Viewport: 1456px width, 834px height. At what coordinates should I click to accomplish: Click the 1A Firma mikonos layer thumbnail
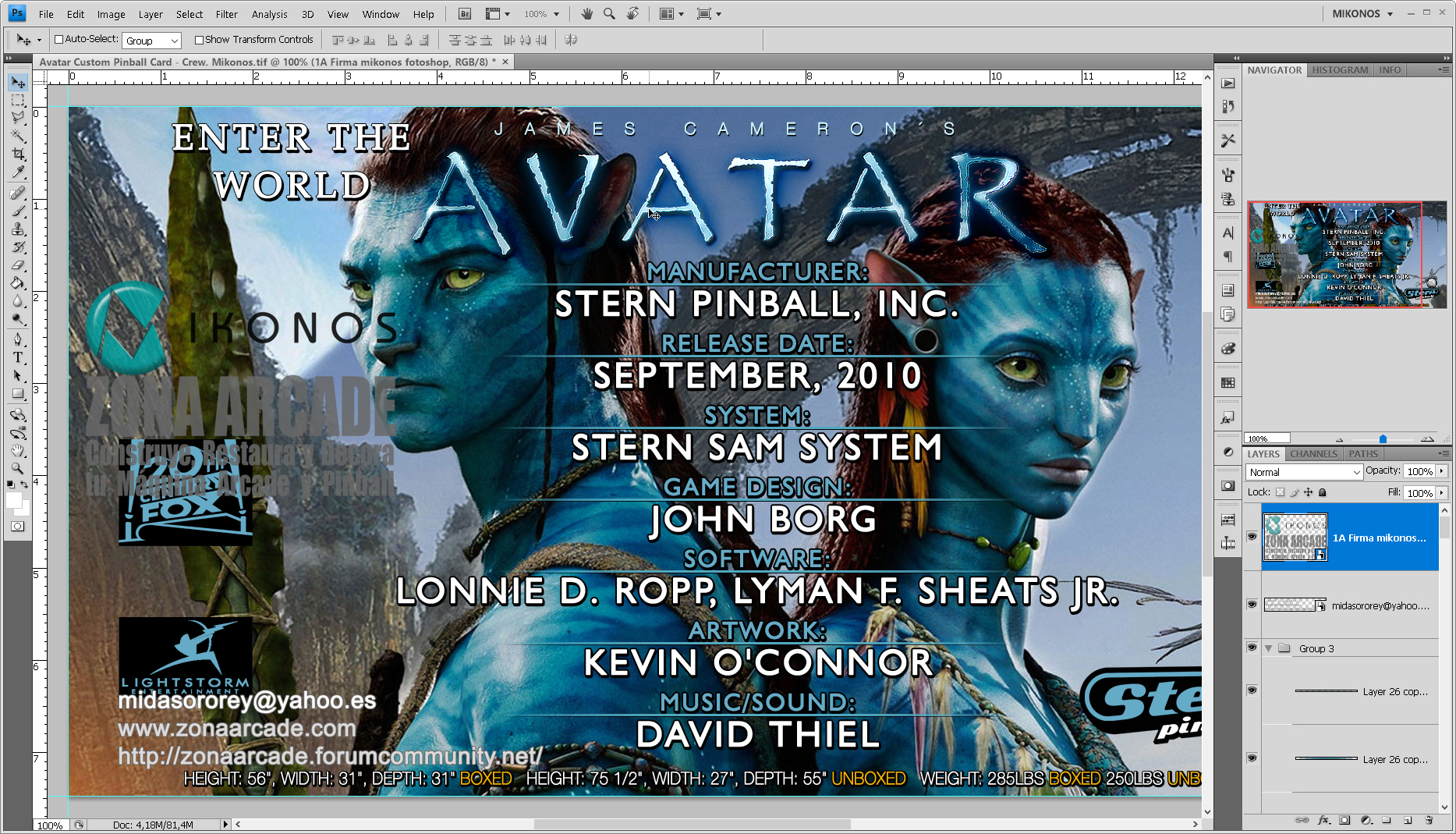pyautogui.click(x=1295, y=537)
